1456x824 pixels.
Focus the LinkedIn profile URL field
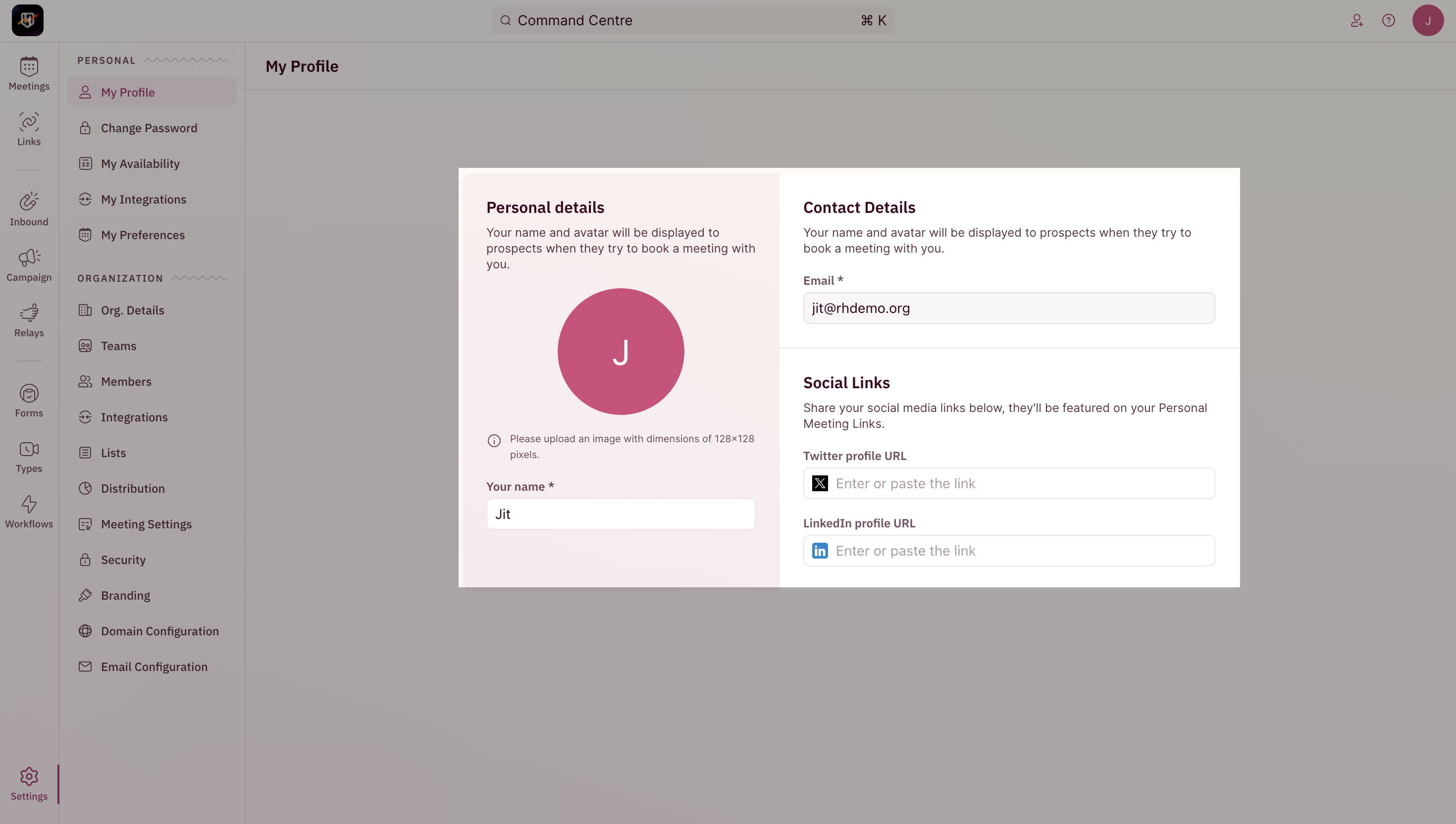(1008, 551)
